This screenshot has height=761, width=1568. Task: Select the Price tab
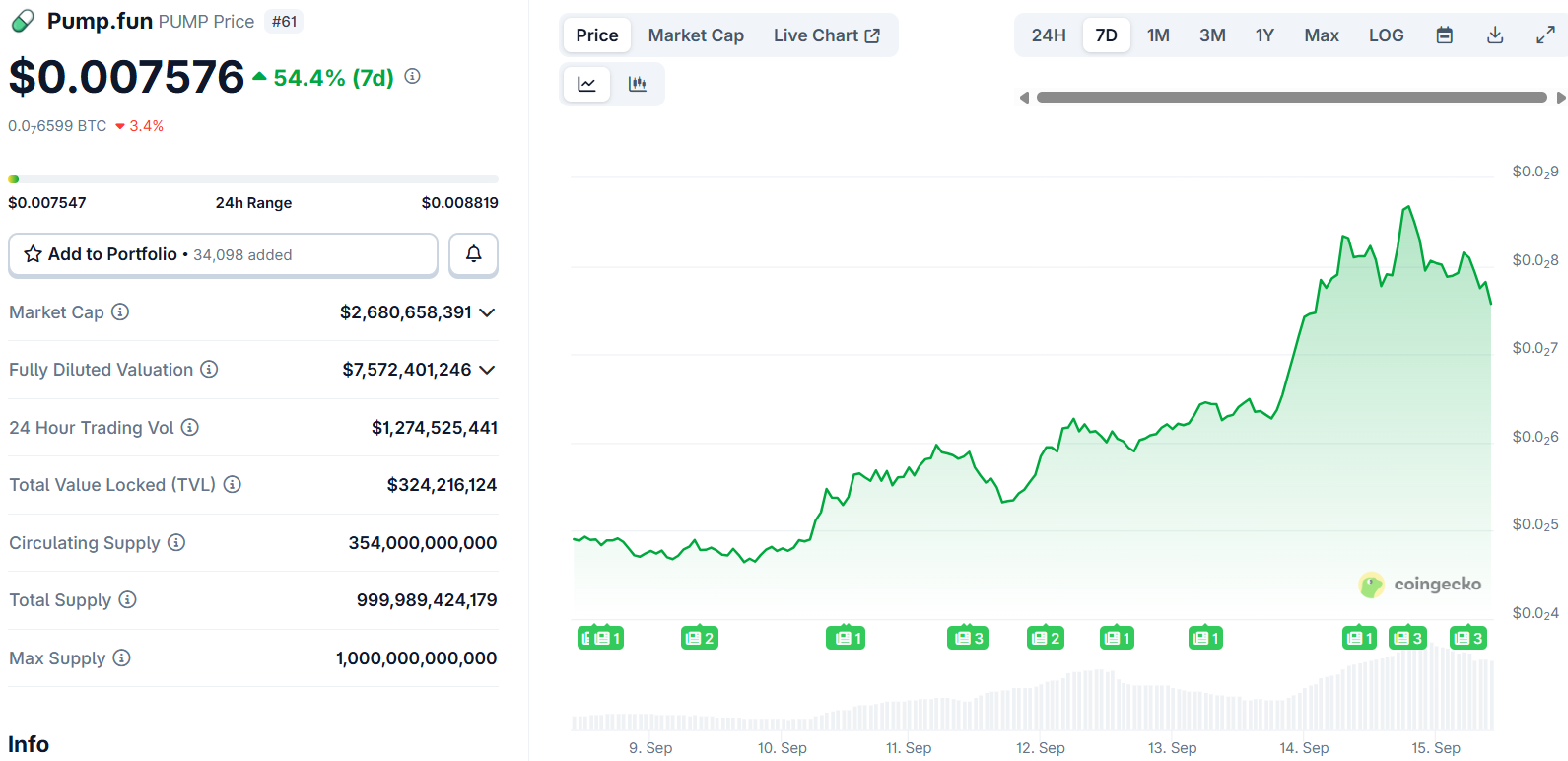coord(597,35)
